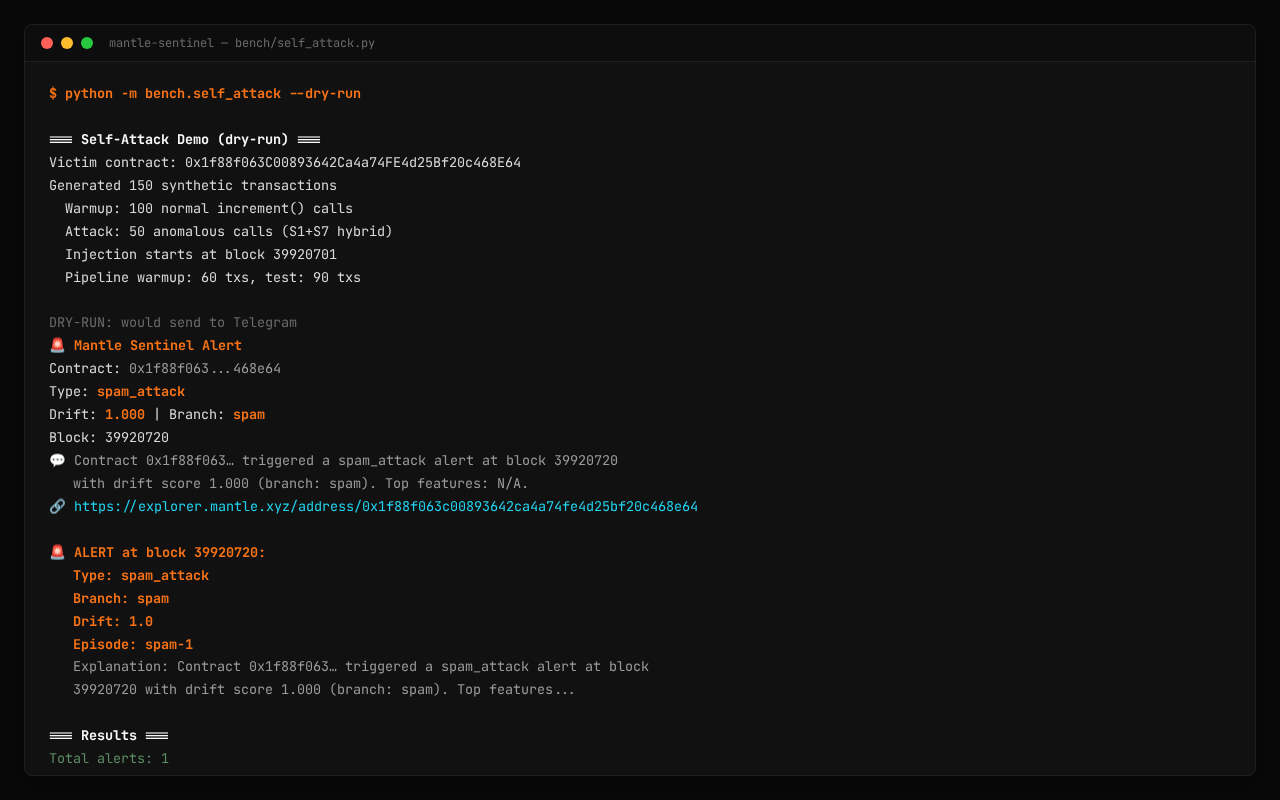
Task: Click the chain link emoji before the URL
Action: point(57,506)
